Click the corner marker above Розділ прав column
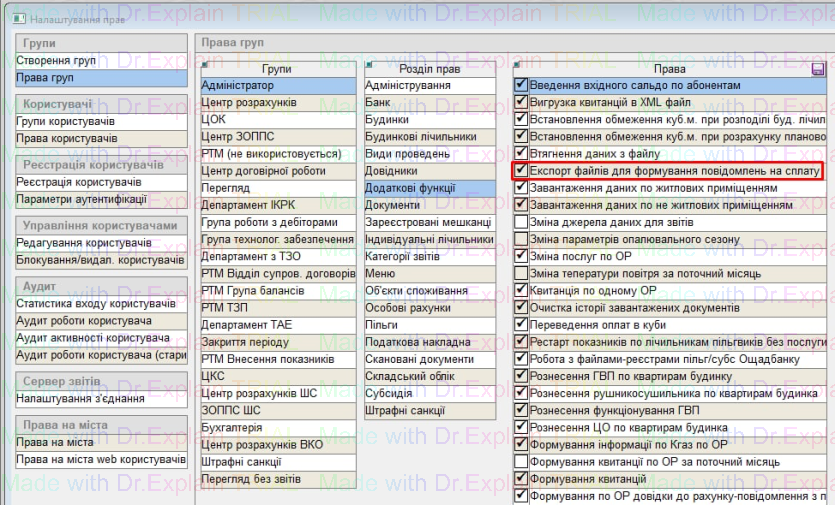Screen dimensions: 835x505 (367, 65)
